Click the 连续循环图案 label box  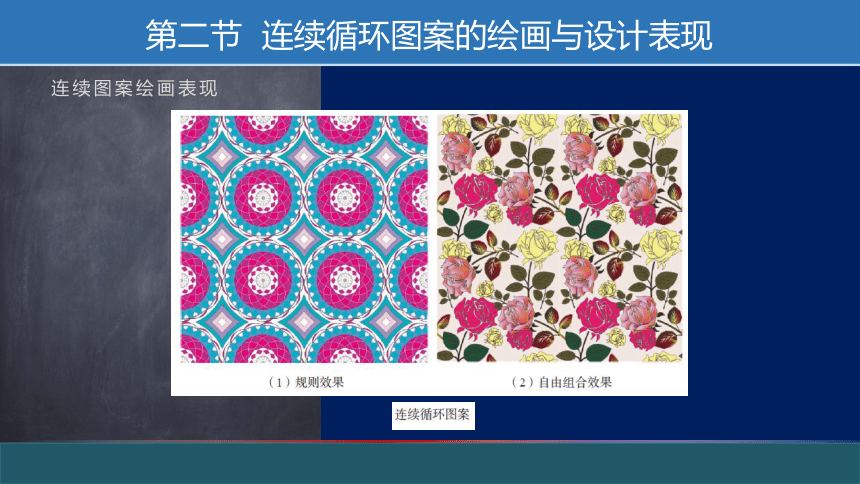433,415
